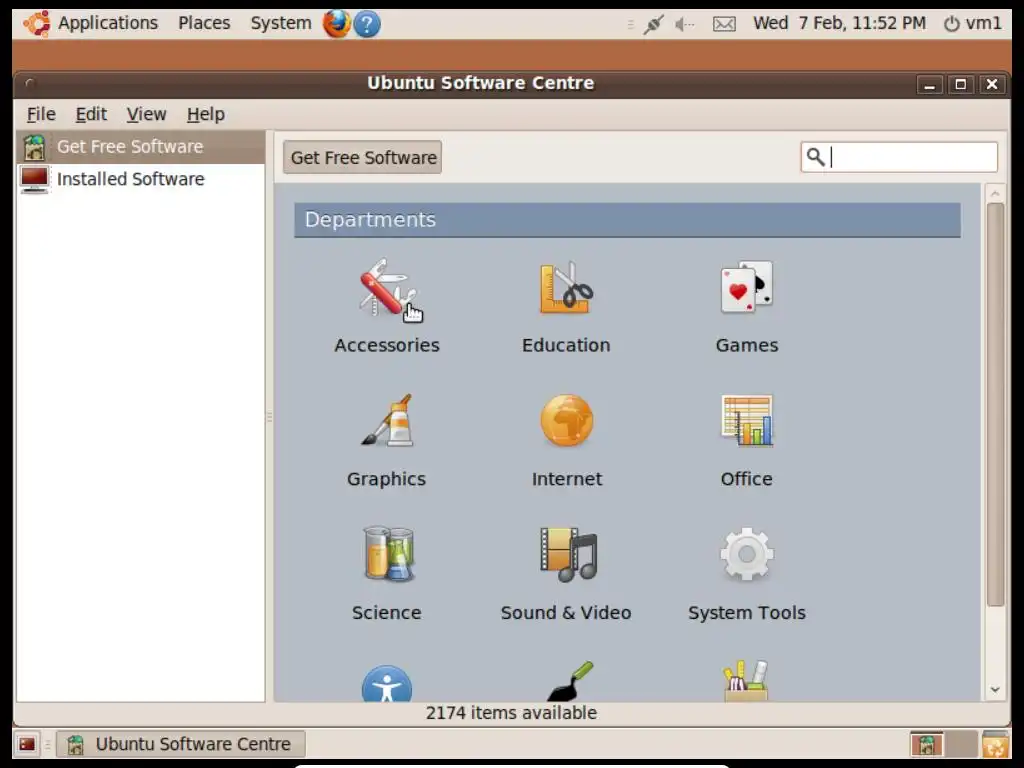The image size is (1024, 768).
Task: Click the Accessories label text
Action: pos(387,345)
